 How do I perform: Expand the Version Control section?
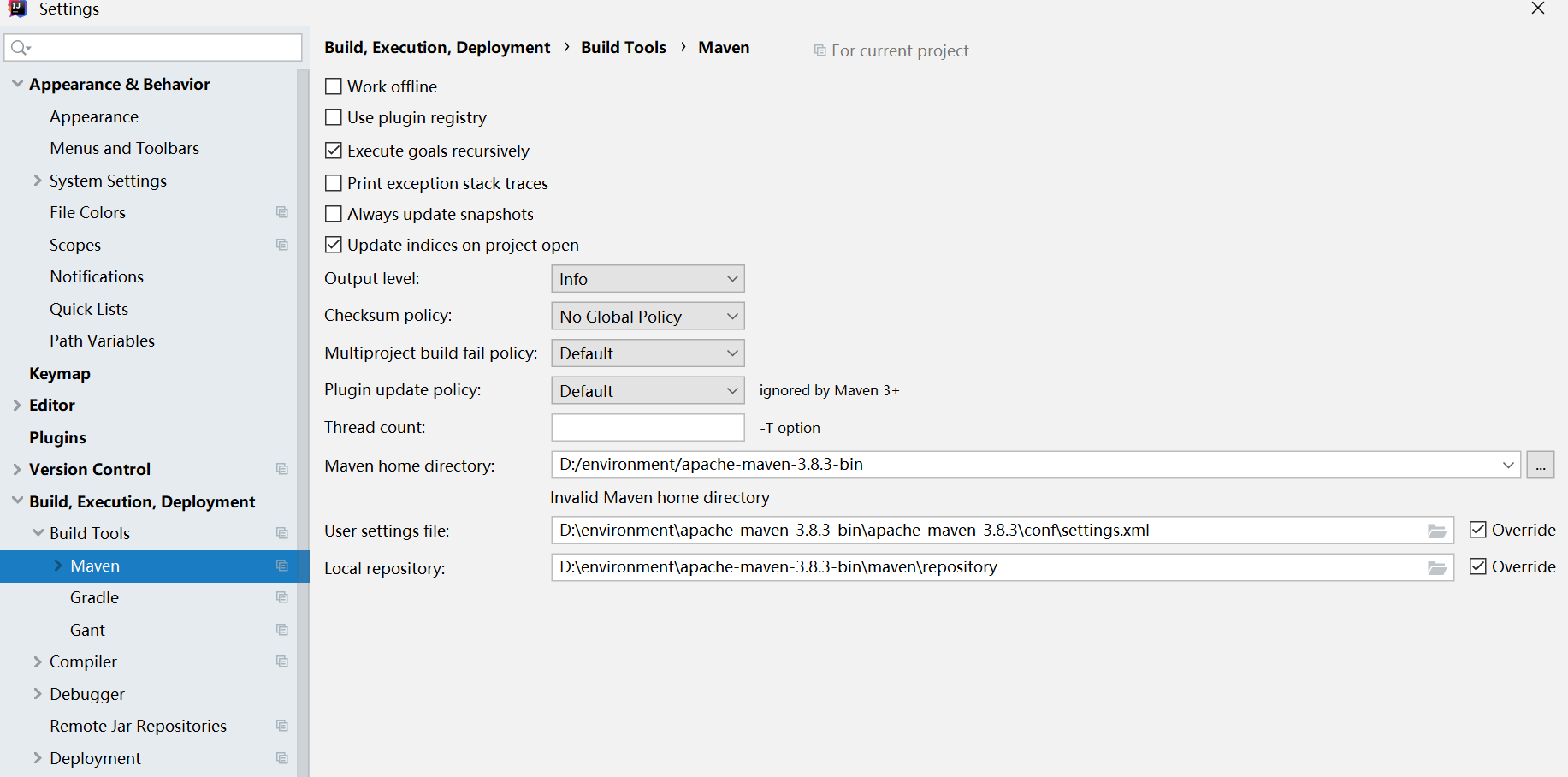click(x=17, y=469)
